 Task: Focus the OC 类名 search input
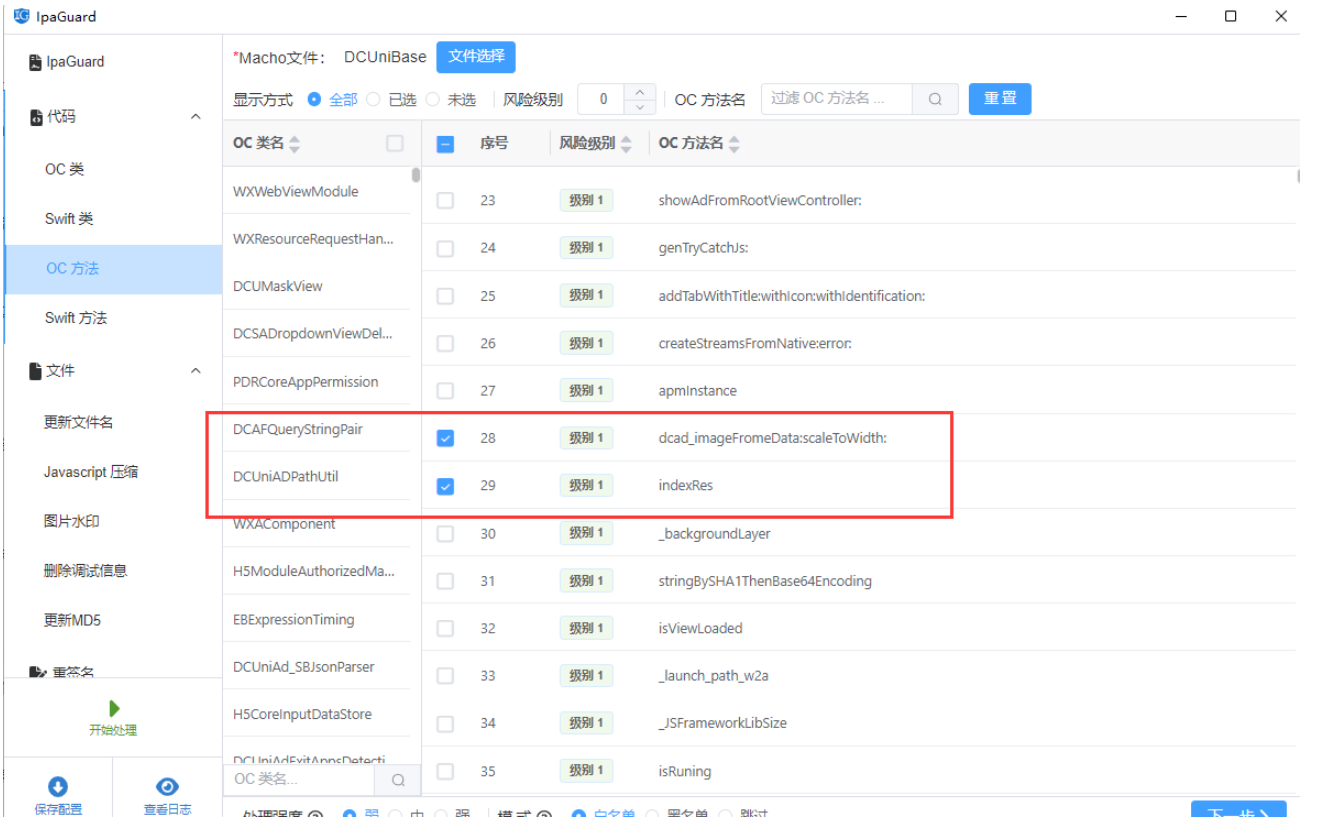pos(299,780)
